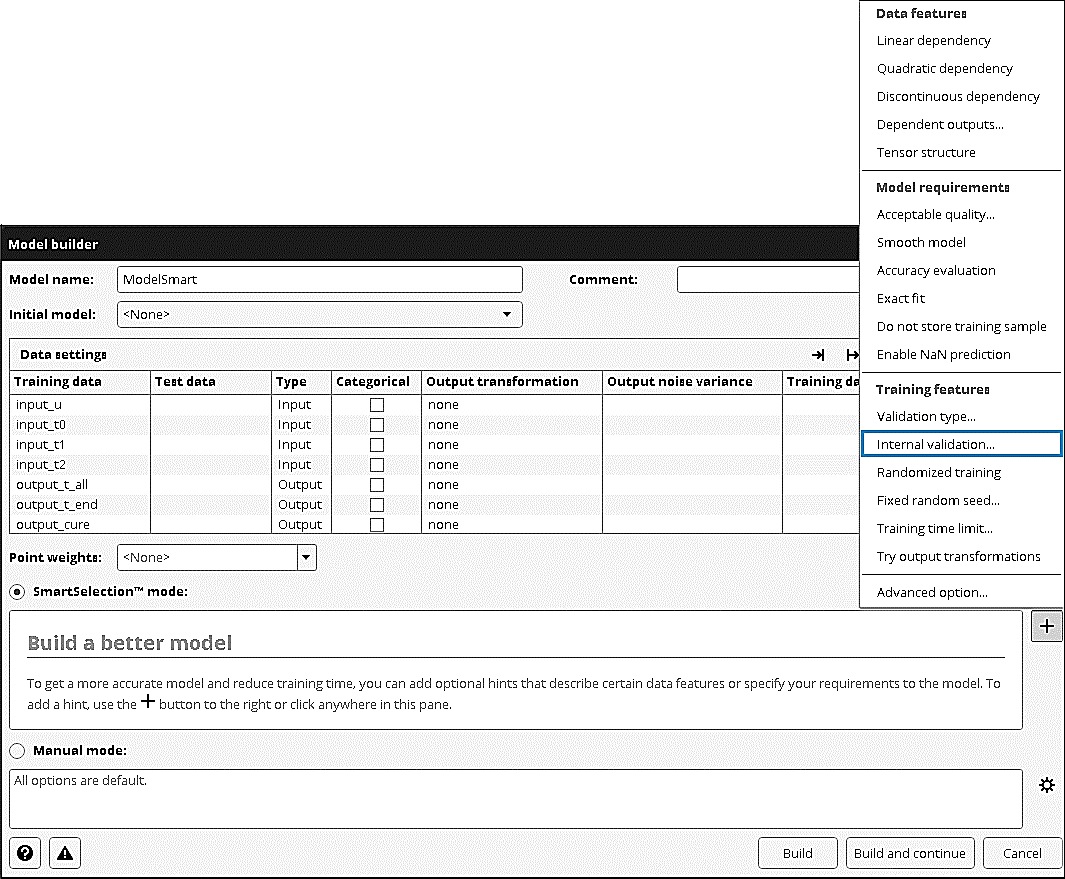Choose Discontinuous dependency hint
This screenshot has height=879, width=1065.
pyautogui.click(x=958, y=96)
